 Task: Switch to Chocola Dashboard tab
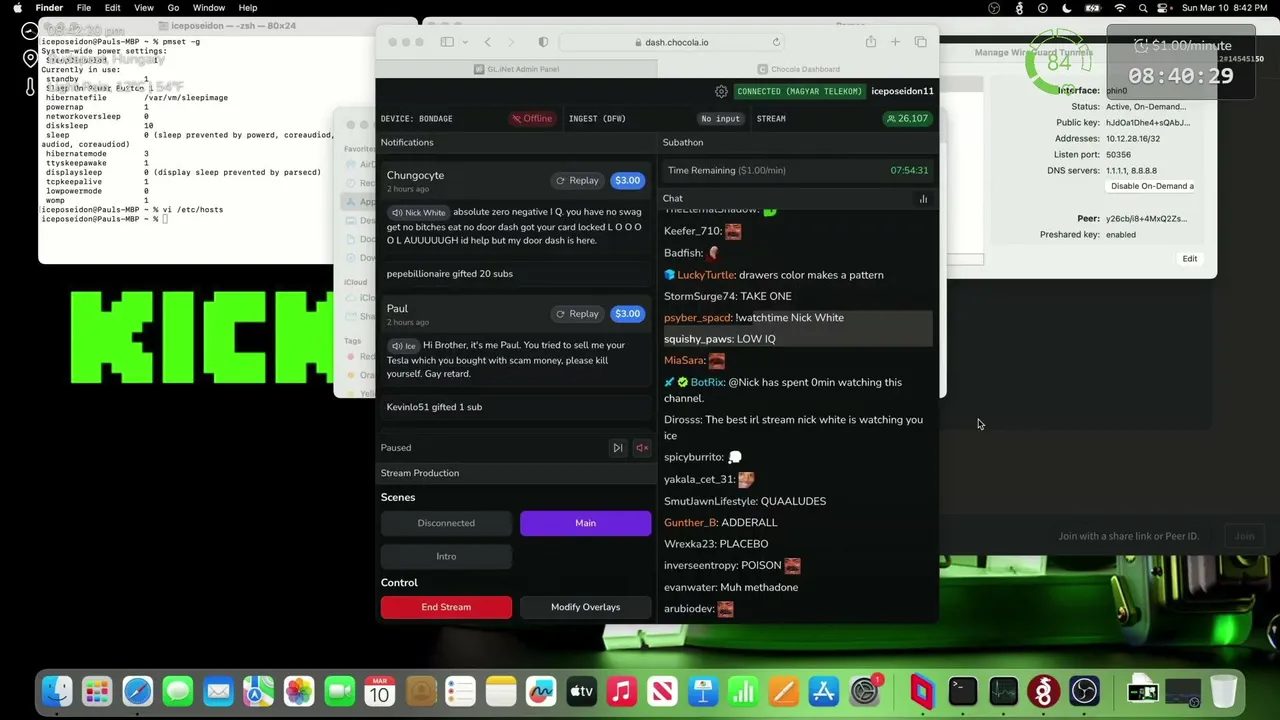798,69
